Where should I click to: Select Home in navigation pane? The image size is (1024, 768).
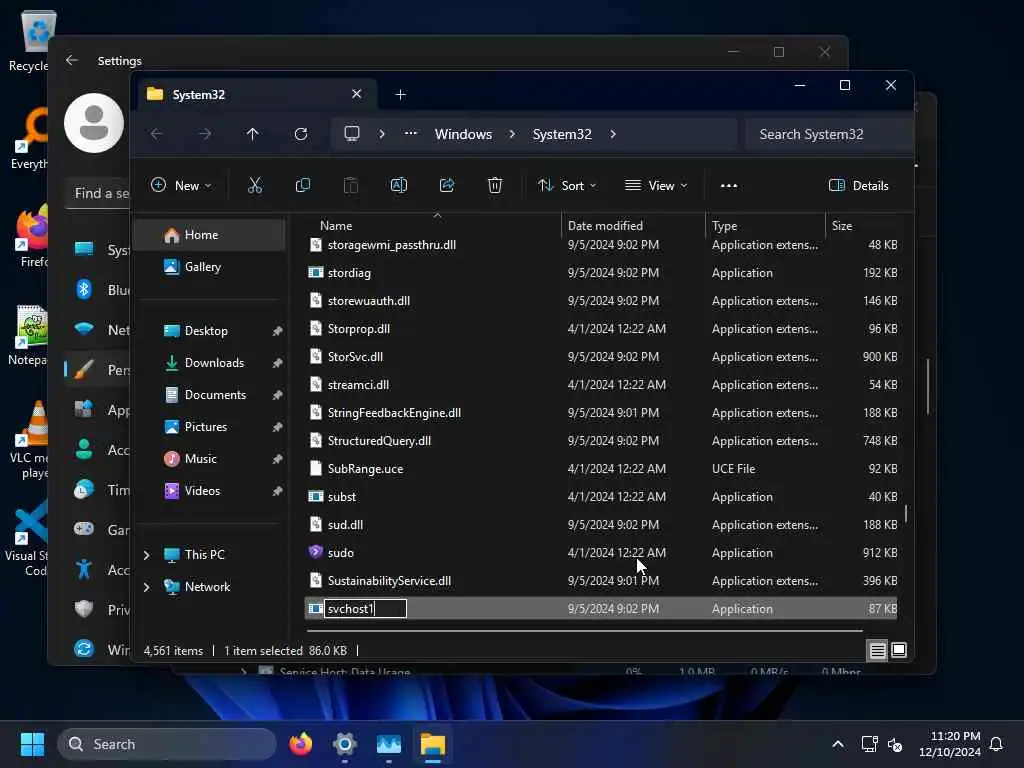pos(210,235)
